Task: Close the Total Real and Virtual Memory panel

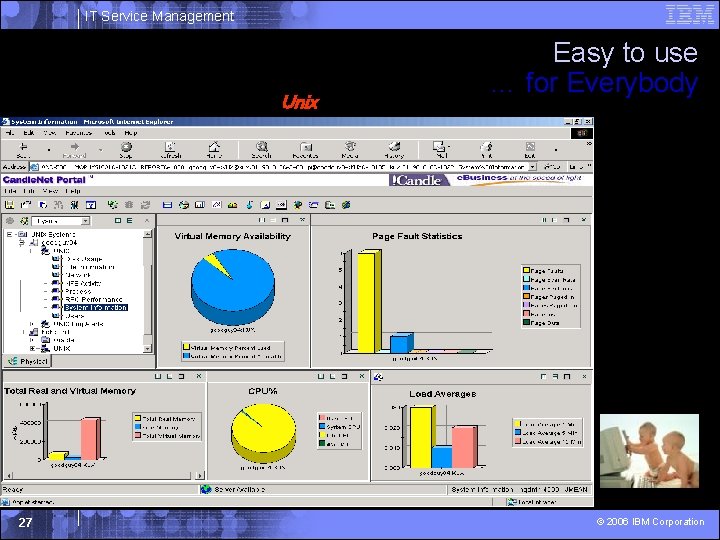Action: pos(199,376)
